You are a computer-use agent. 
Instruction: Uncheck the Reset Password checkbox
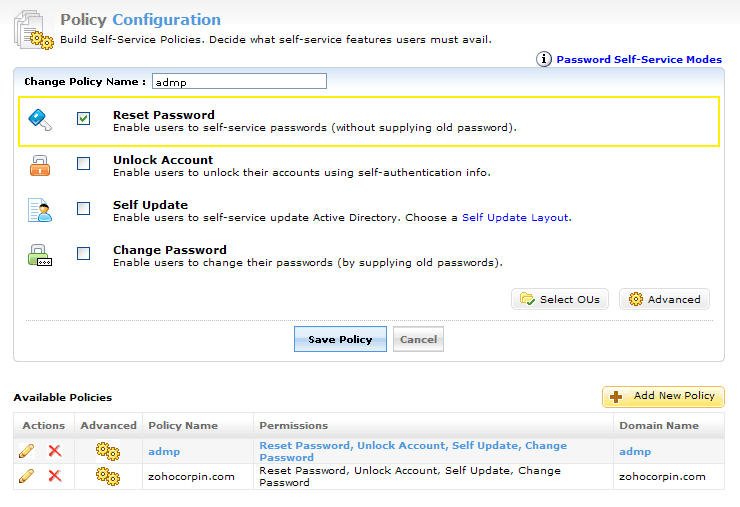click(84, 119)
